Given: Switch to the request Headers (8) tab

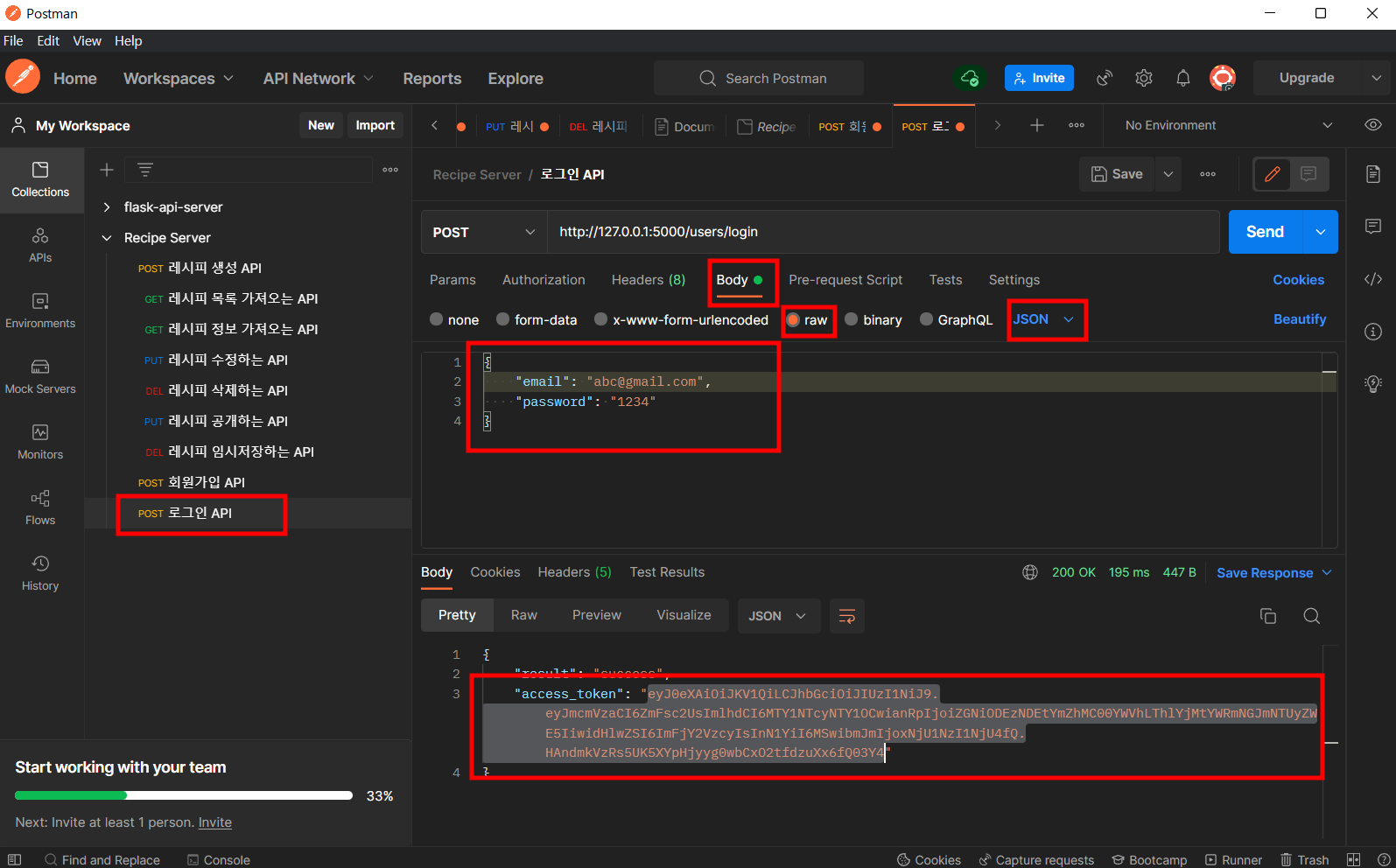Looking at the screenshot, I should [649, 280].
